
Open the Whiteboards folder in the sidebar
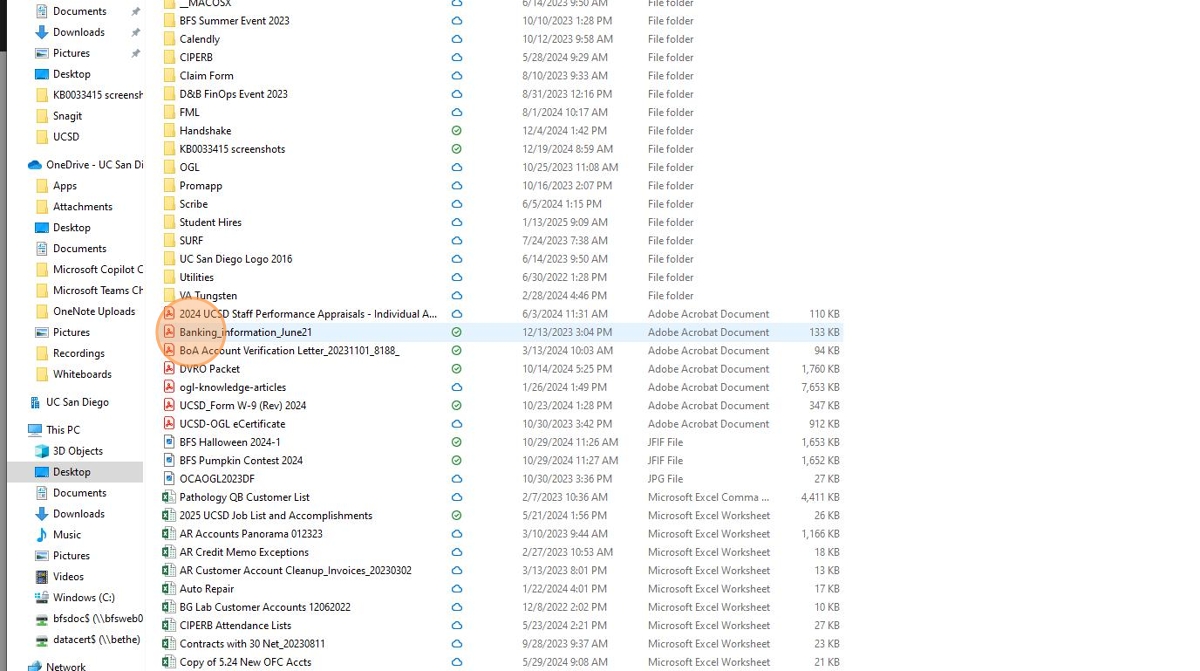point(82,374)
